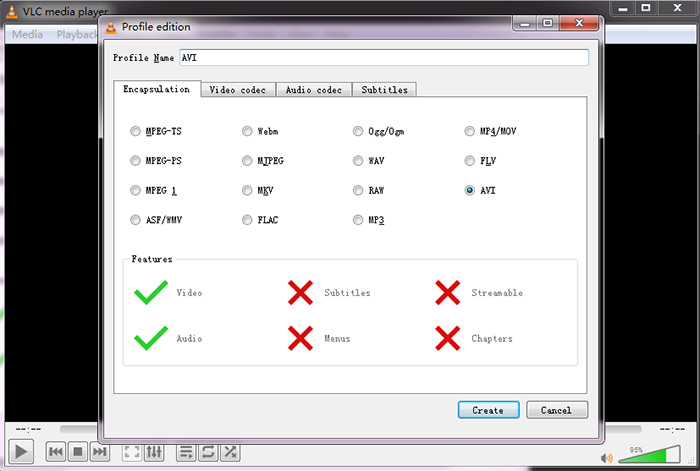Click the green Video checkmark icon
The image size is (700, 471).
point(151,292)
